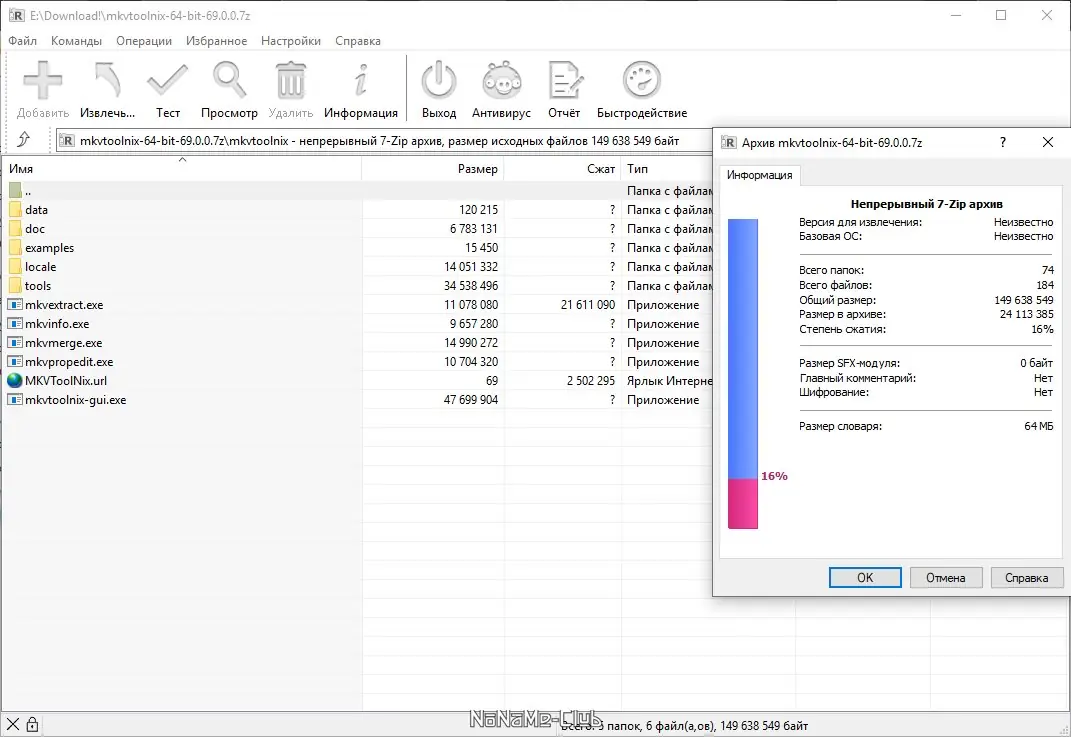Go up one level with the arrow icon
Viewport: 1071px width, 737px height.
click(23, 140)
